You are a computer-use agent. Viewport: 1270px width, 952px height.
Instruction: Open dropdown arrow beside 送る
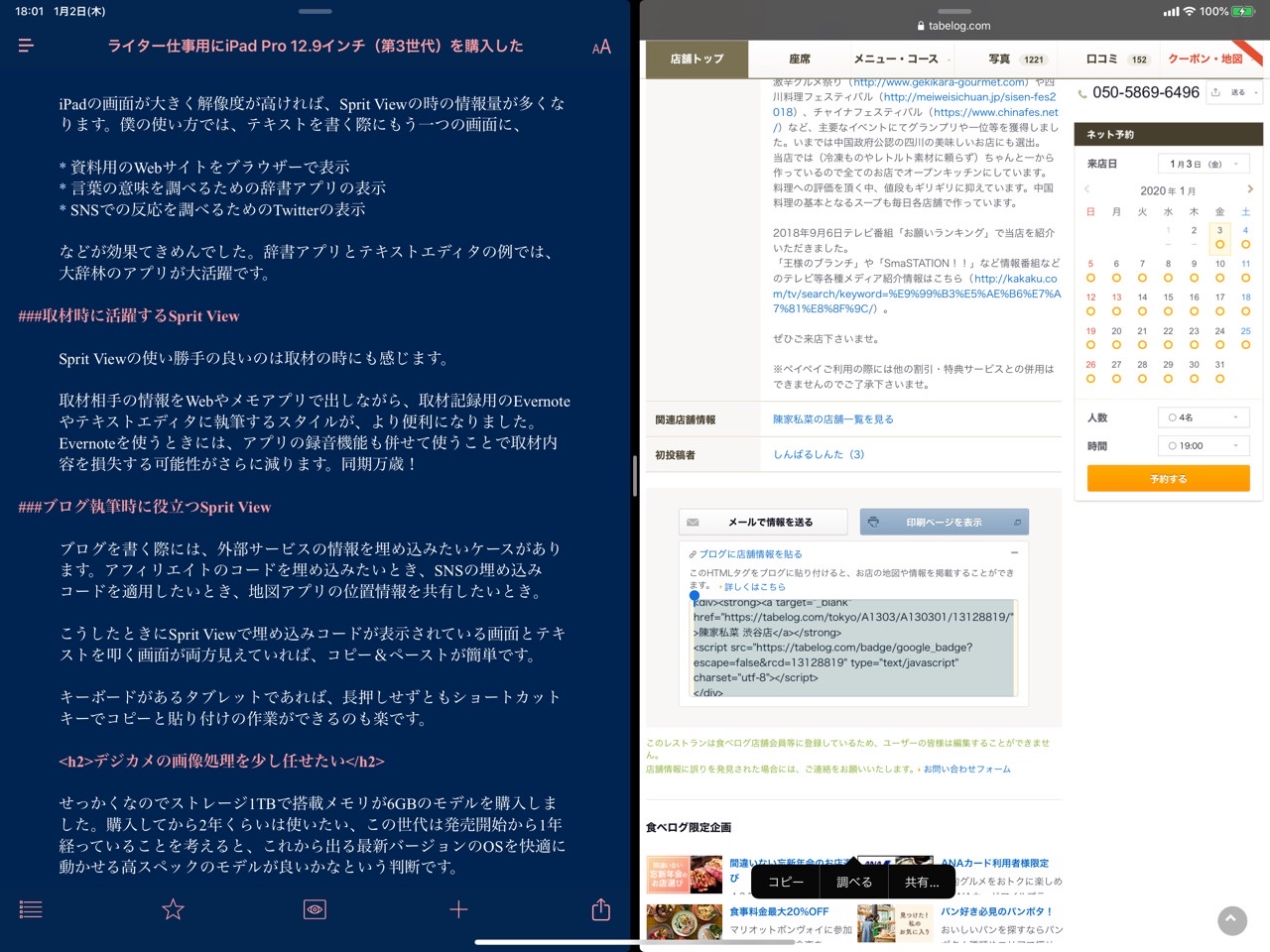tap(1256, 92)
